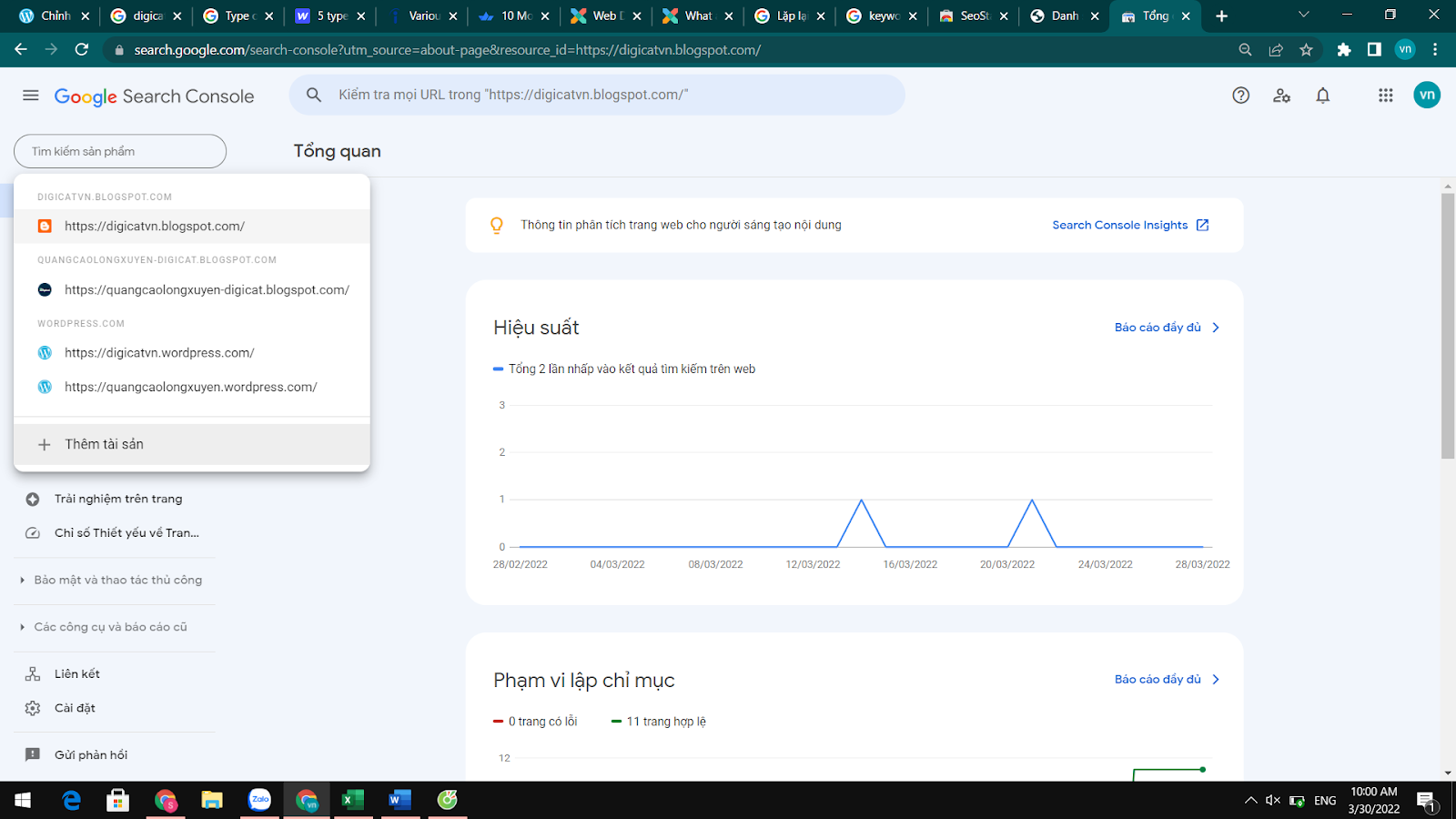Toggle the 11 trang hợp lệ legend
Screen dimensions: 1456x819
pyautogui.click(x=658, y=722)
